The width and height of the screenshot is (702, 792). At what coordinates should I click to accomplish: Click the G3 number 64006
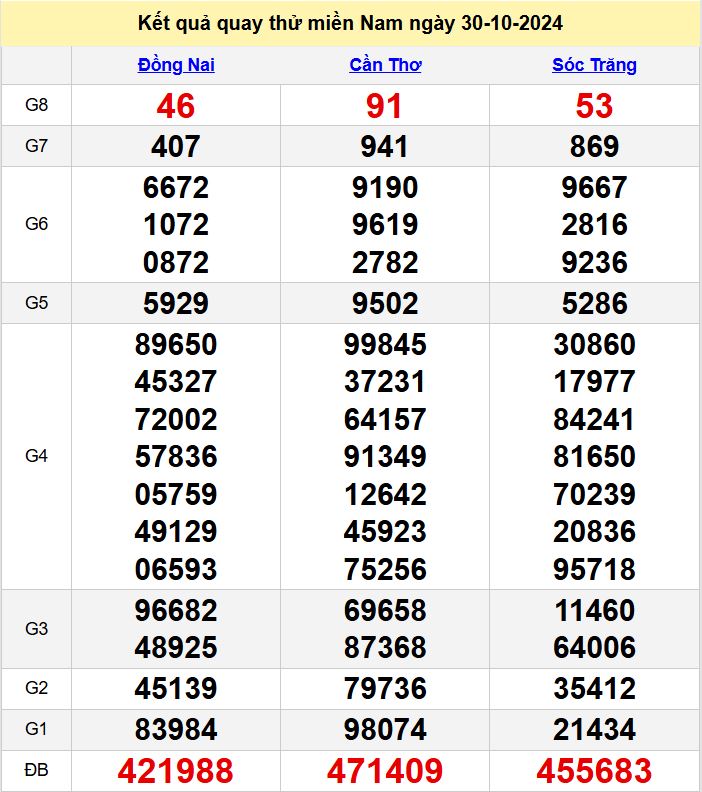[x=594, y=648]
